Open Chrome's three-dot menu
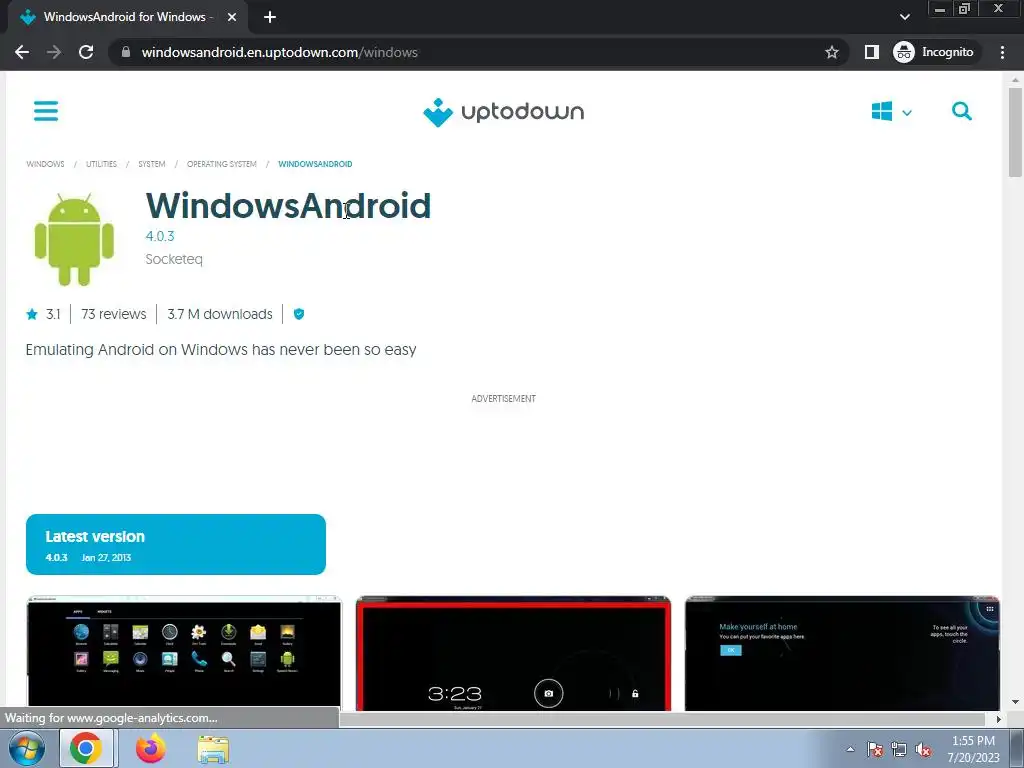 click(1002, 52)
